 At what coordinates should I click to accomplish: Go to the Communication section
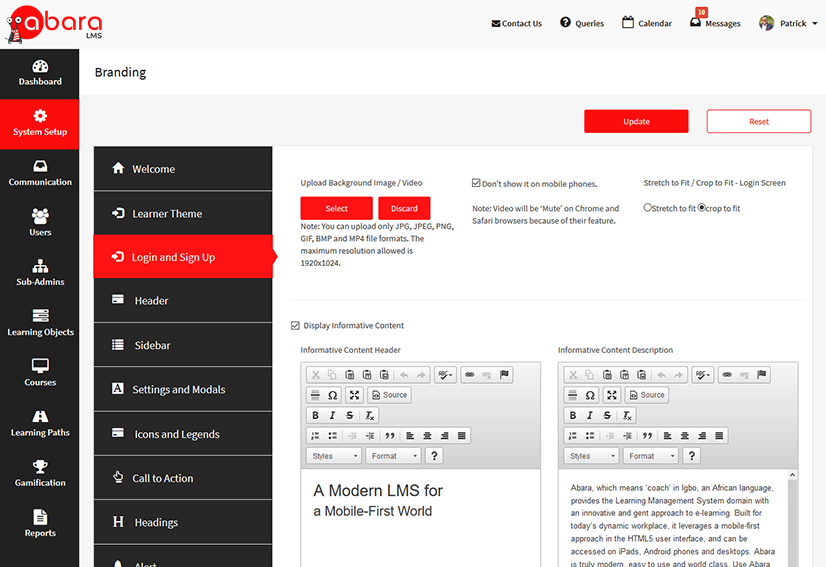40,174
